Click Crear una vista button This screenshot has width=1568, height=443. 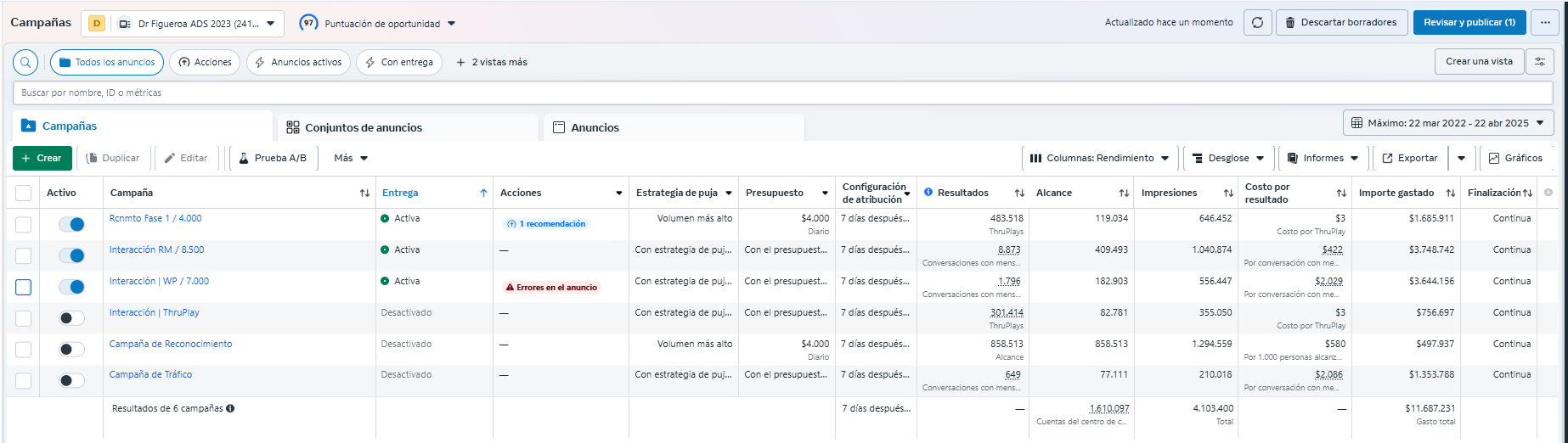coord(1479,61)
